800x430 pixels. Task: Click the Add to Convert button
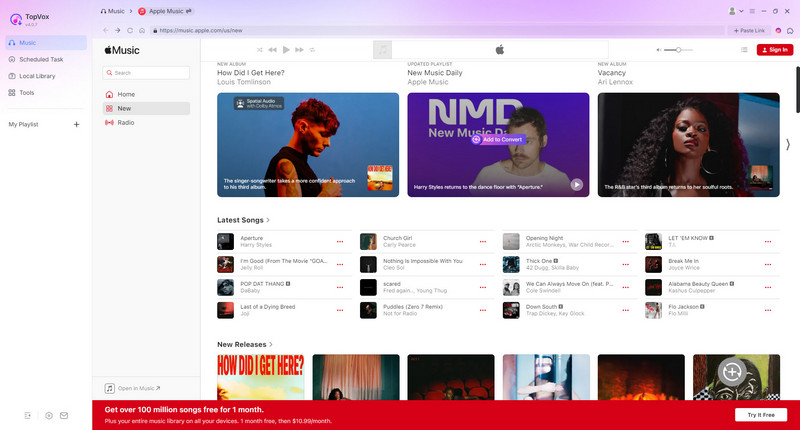pos(498,139)
